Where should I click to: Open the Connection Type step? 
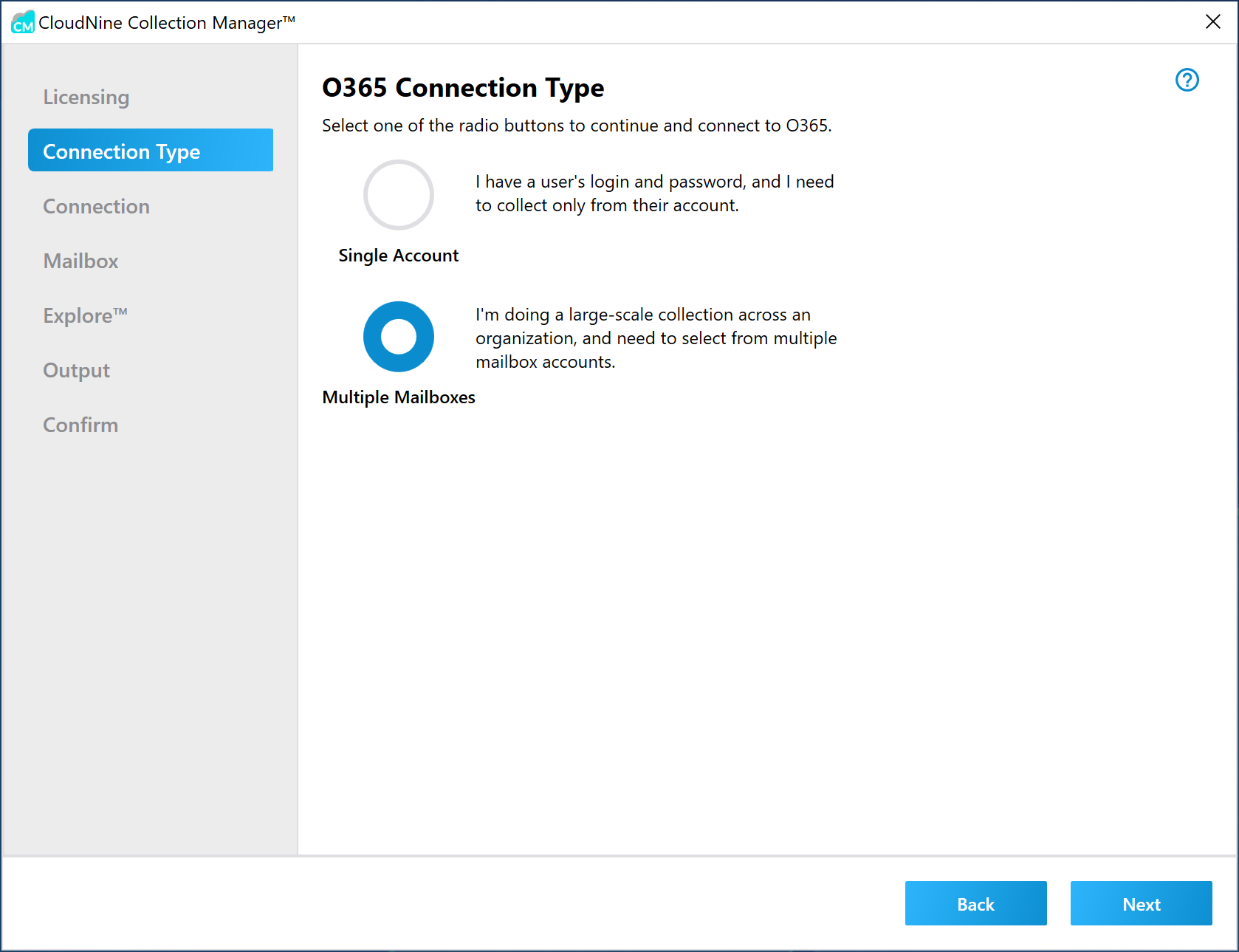(151, 150)
